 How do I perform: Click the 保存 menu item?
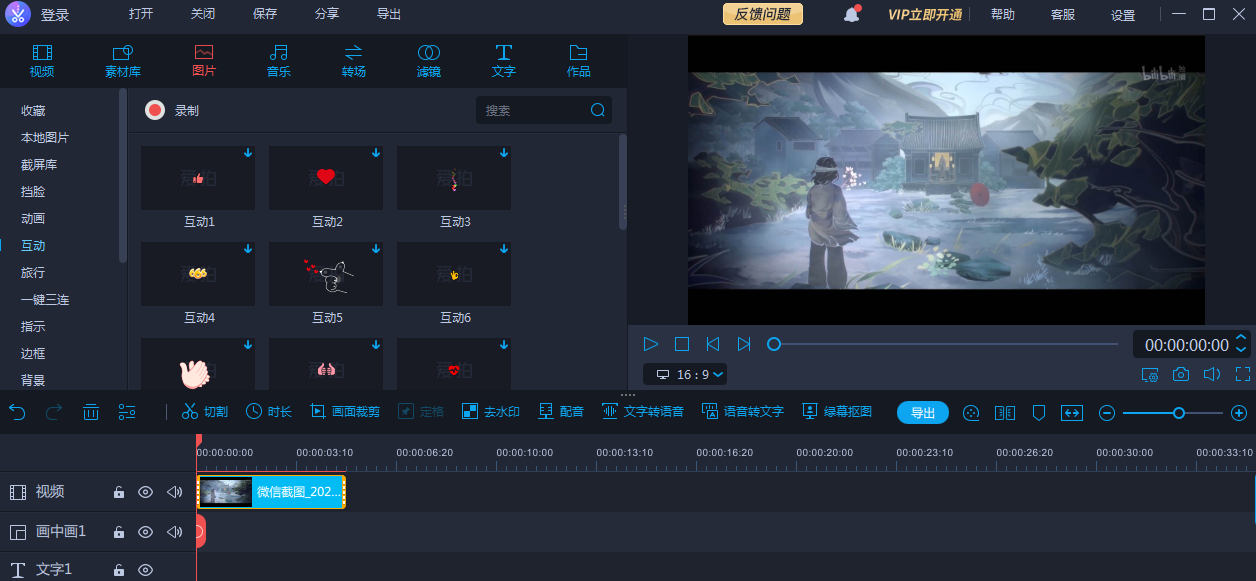[265, 14]
